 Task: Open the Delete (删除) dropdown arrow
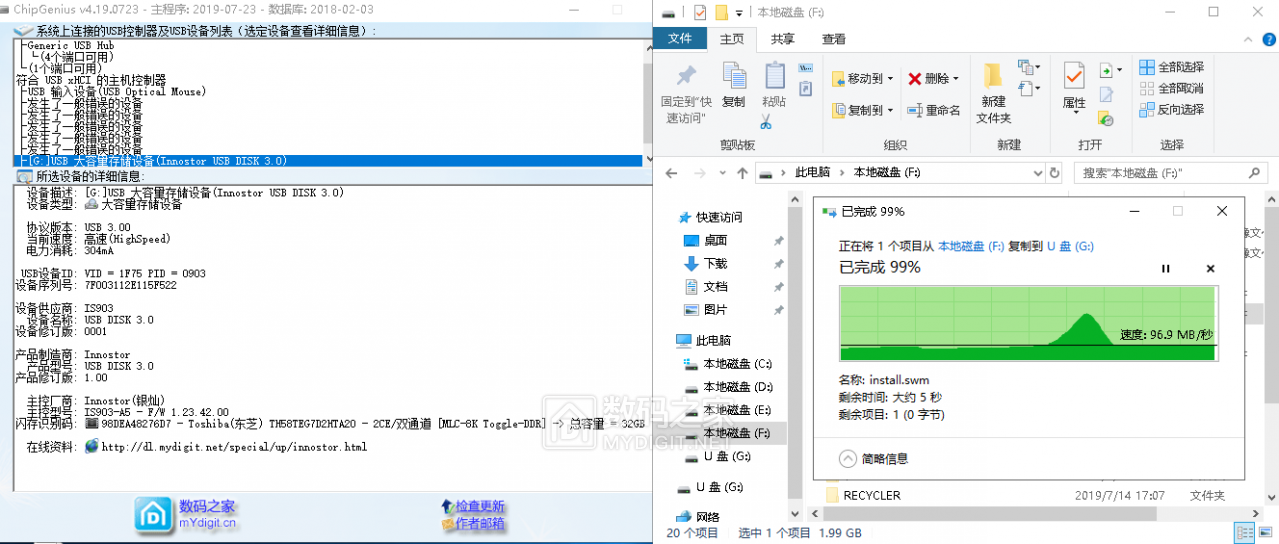956,79
